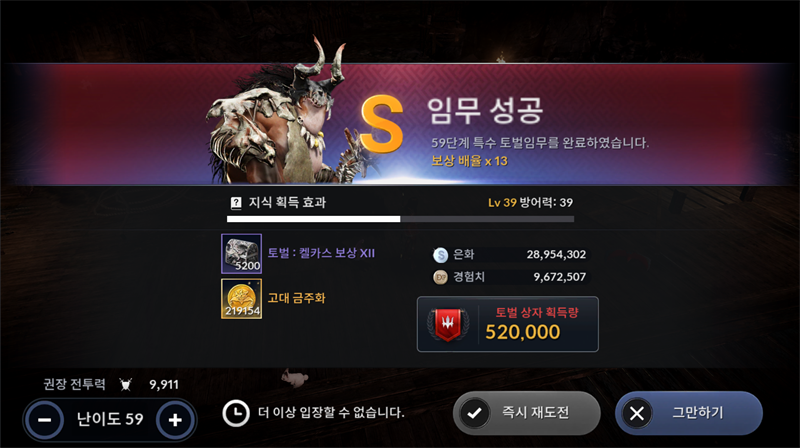Tap the red subjugation box emblem

point(448,324)
